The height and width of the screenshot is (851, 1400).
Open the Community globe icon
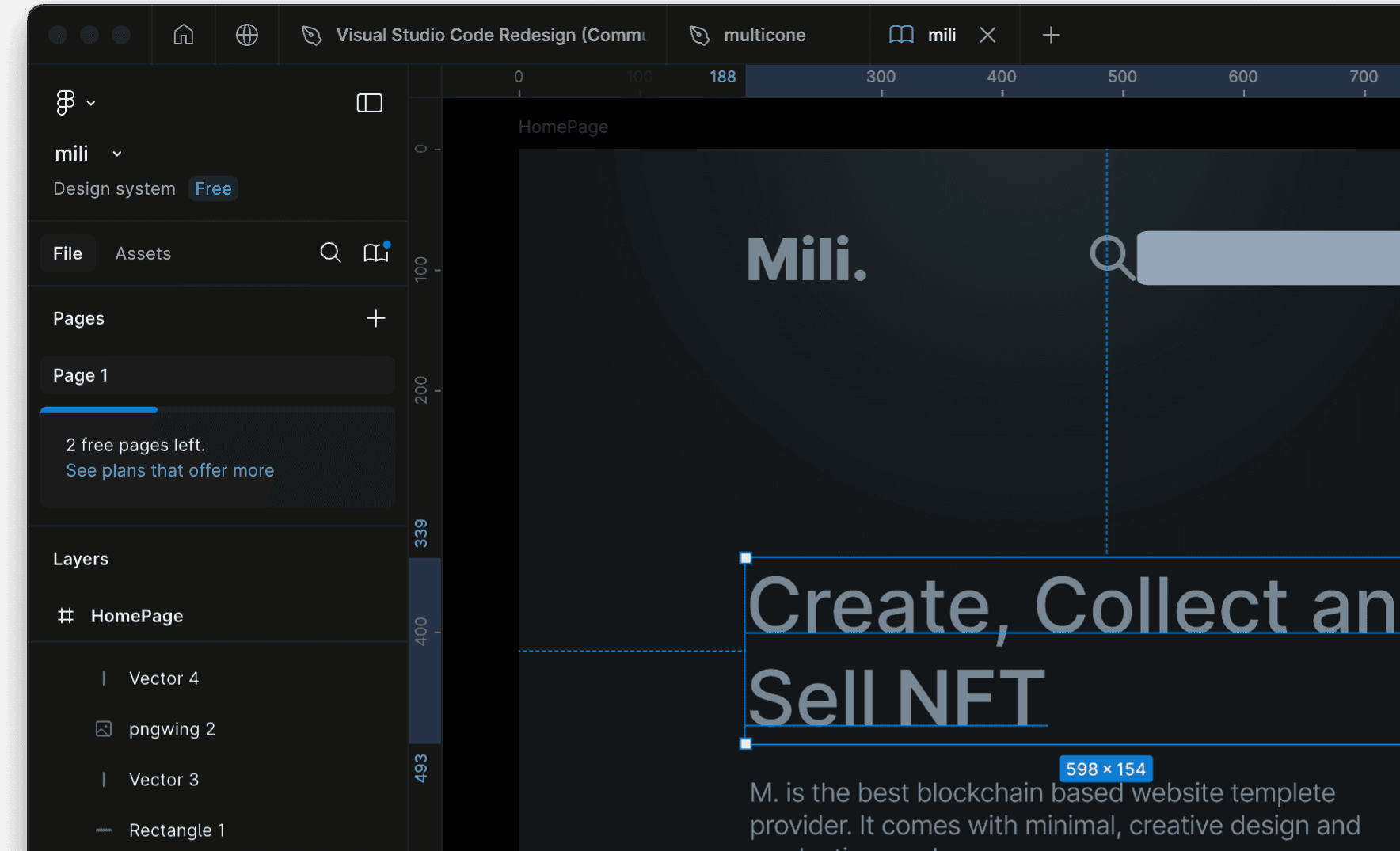(x=246, y=35)
